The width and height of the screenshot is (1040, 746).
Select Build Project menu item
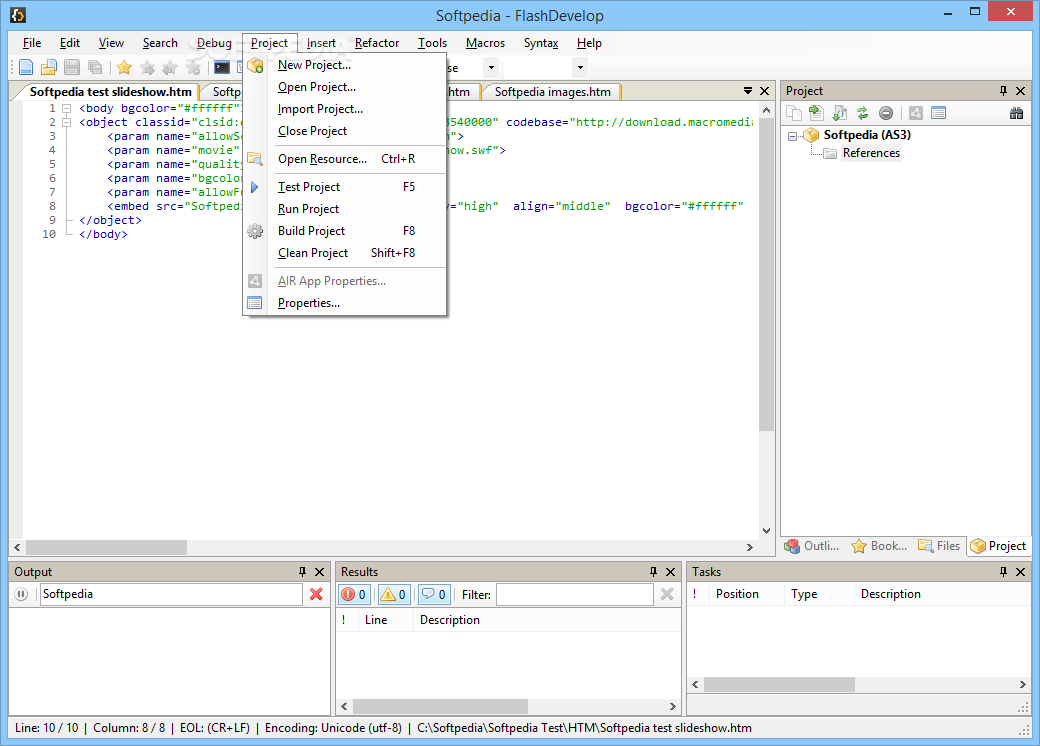pyautogui.click(x=344, y=231)
